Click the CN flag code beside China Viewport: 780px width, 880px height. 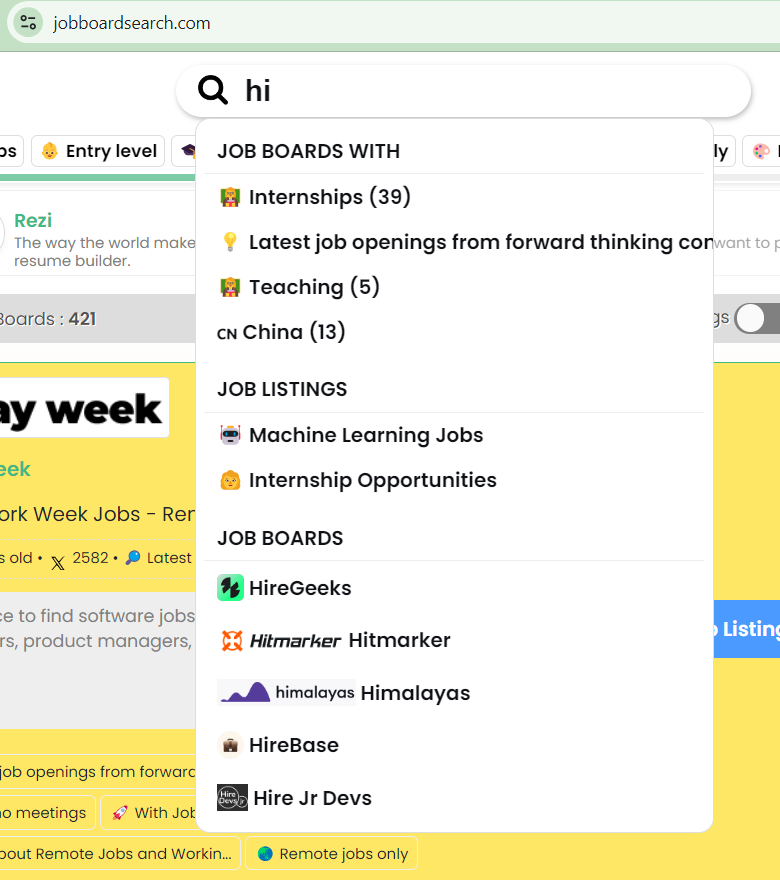click(227, 333)
